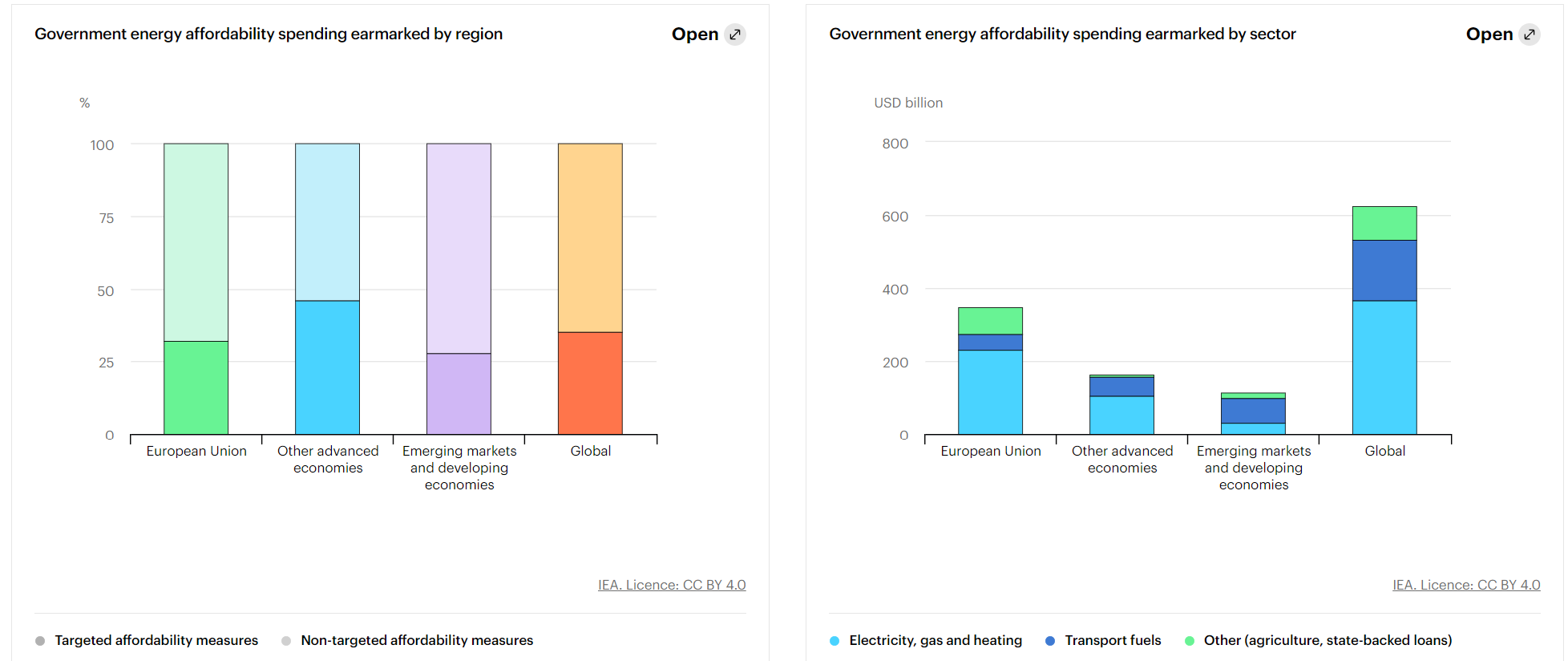The width and height of the screenshot is (1568, 661).
Task: Toggle Transport fuels legend item
Action: [1112, 640]
